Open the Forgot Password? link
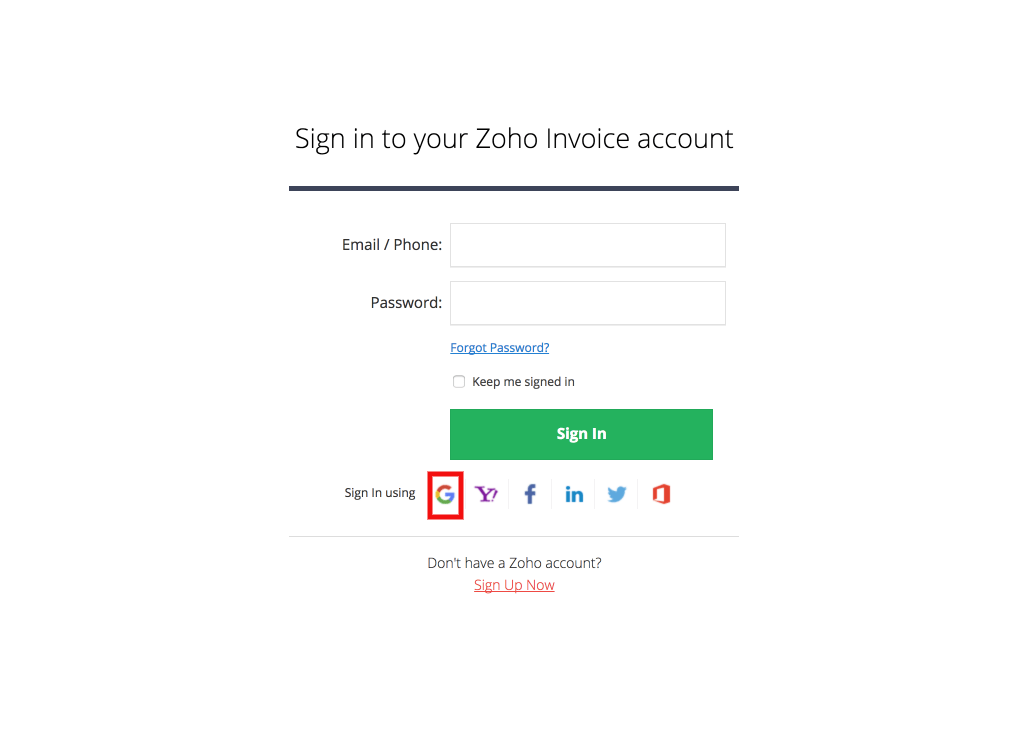Viewport: 1017px width, 748px height. (499, 348)
